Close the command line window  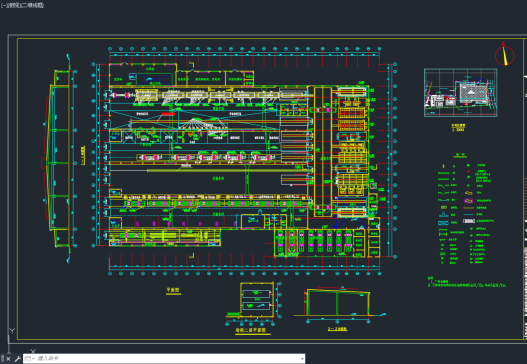click(x=8, y=359)
